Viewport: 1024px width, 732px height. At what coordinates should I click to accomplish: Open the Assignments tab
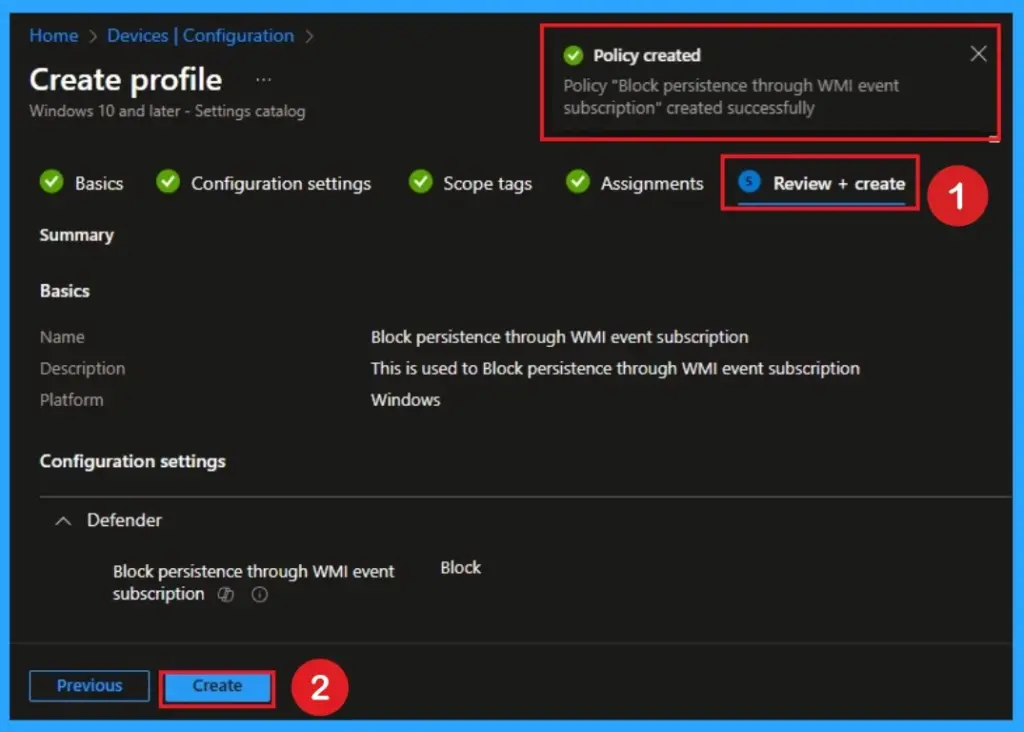click(x=652, y=183)
